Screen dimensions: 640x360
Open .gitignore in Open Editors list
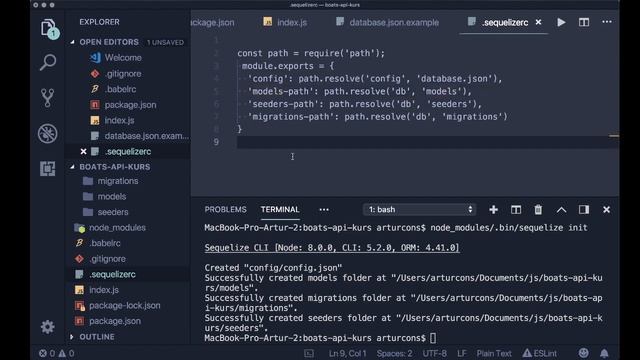coord(123,73)
